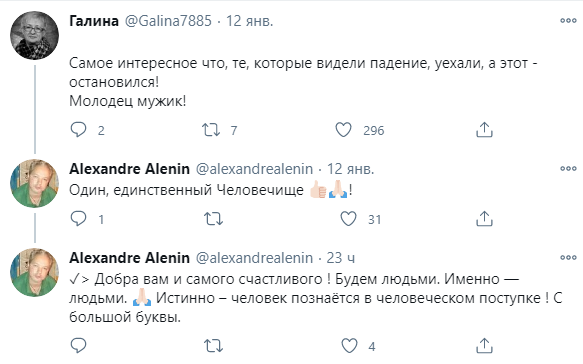Retweet Галина's tweet with 7 retweets
The height and width of the screenshot is (364, 583).
coord(211,130)
